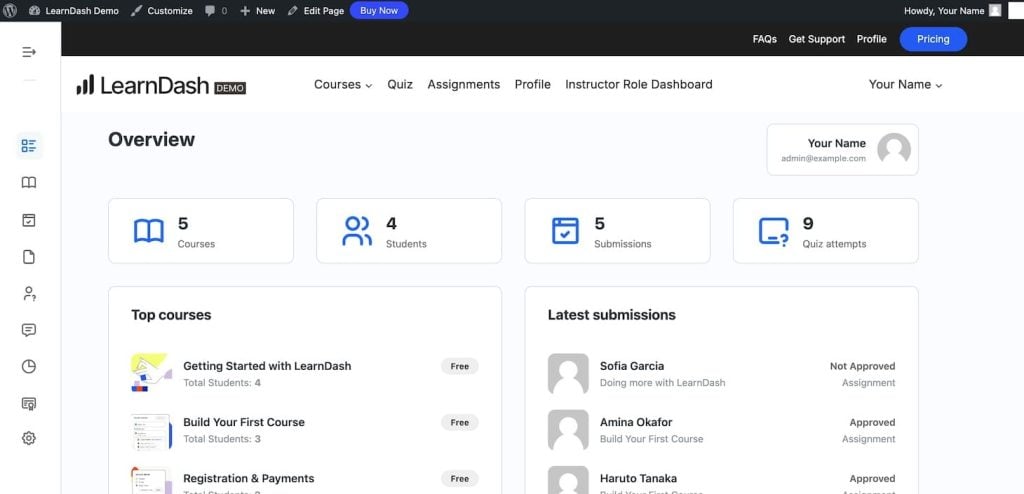This screenshot has height=494, width=1024.
Task: Click the profile card avatar next to admin@example.com
Action: pos(893,150)
